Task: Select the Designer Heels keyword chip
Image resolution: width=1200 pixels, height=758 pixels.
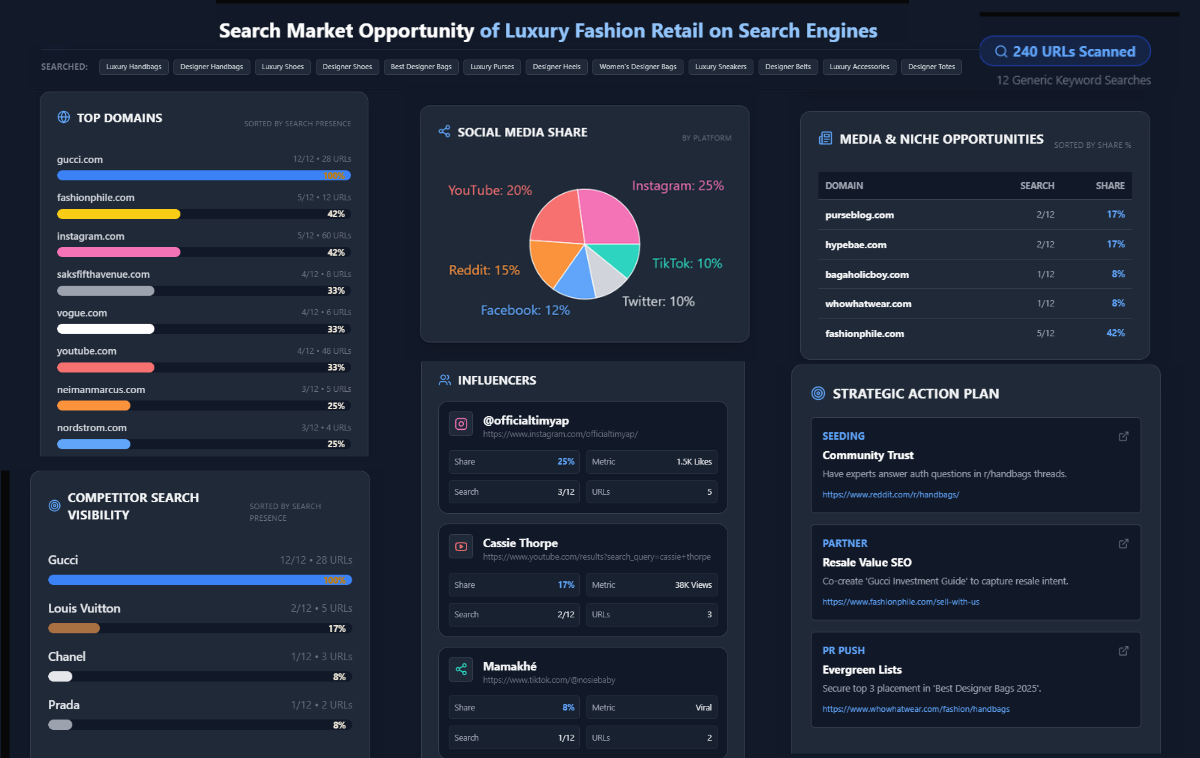Action: (556, 67)
